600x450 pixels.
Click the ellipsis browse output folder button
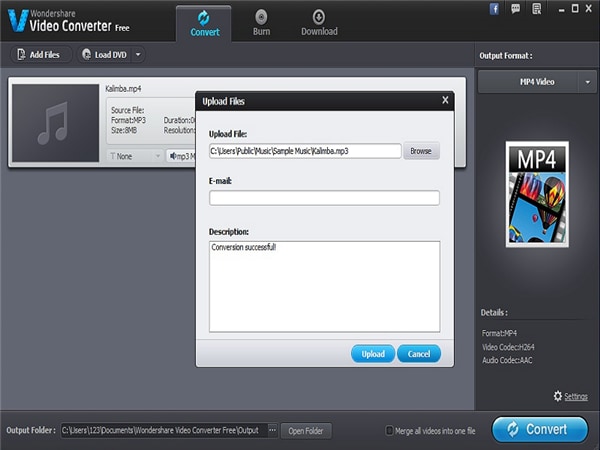coord(272,430)
